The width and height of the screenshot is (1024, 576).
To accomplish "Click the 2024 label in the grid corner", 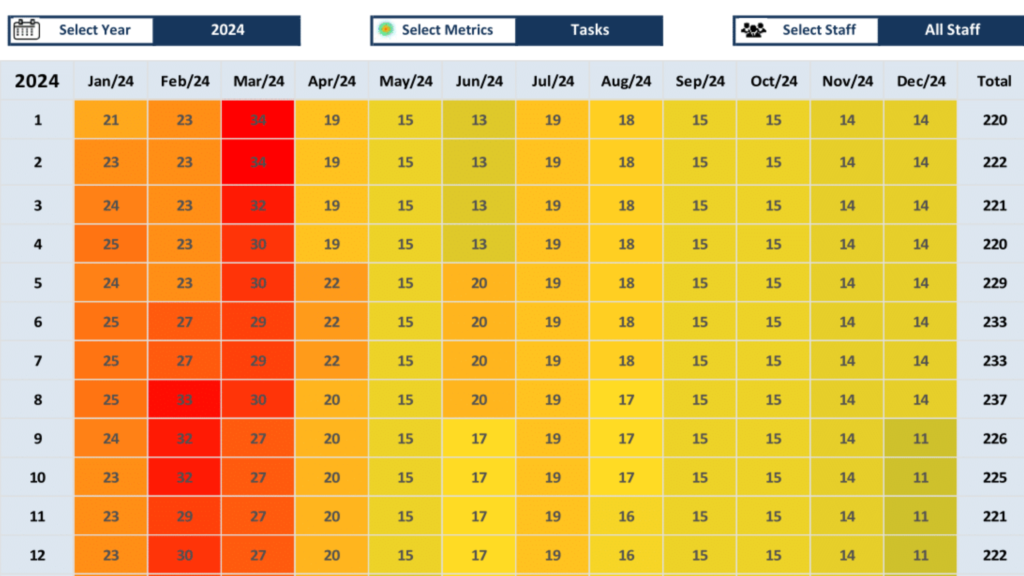I will [36, 81].
